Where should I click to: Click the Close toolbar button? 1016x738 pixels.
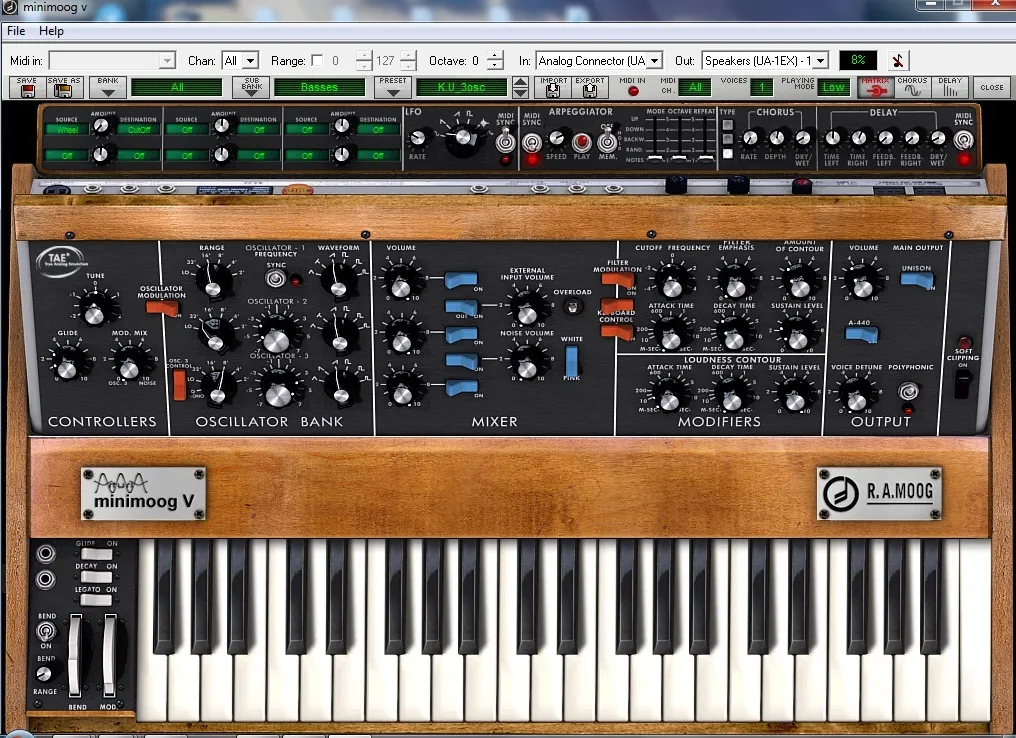coord(991,87)
